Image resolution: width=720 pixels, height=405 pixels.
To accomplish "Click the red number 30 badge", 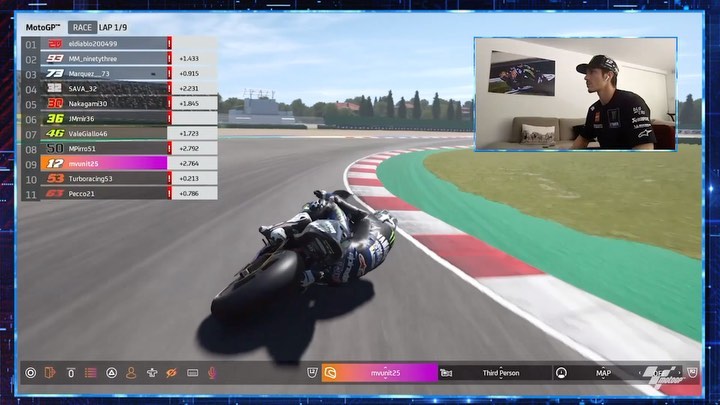I will pyautogui.click(x=55, y=103).
